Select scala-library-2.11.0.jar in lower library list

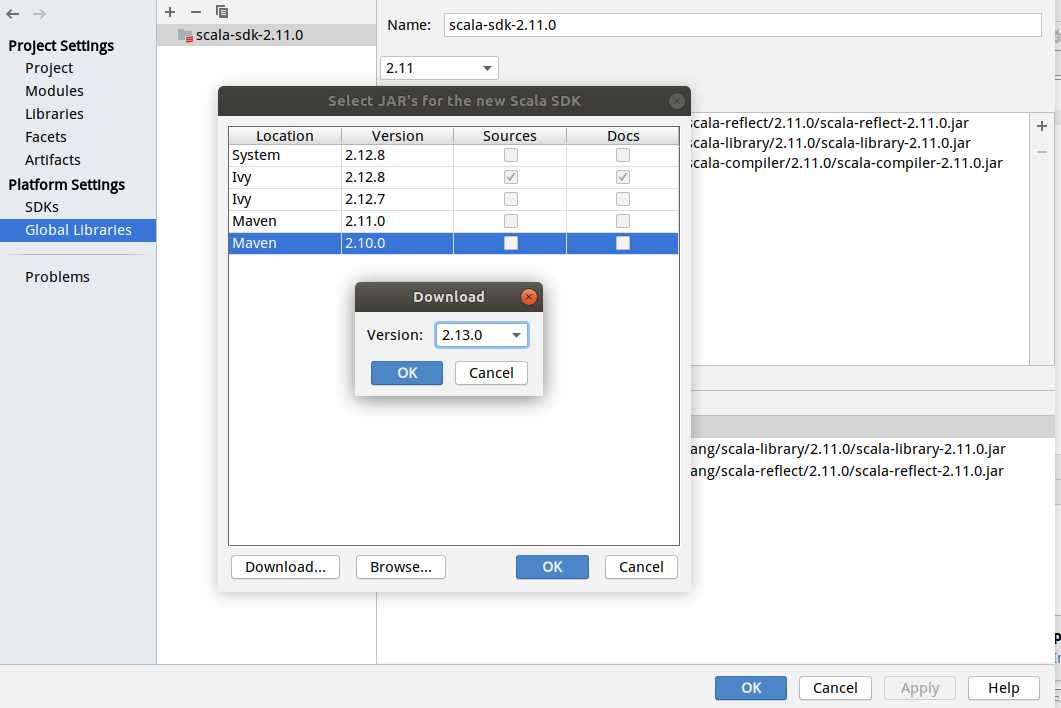(x=848, y=449)
